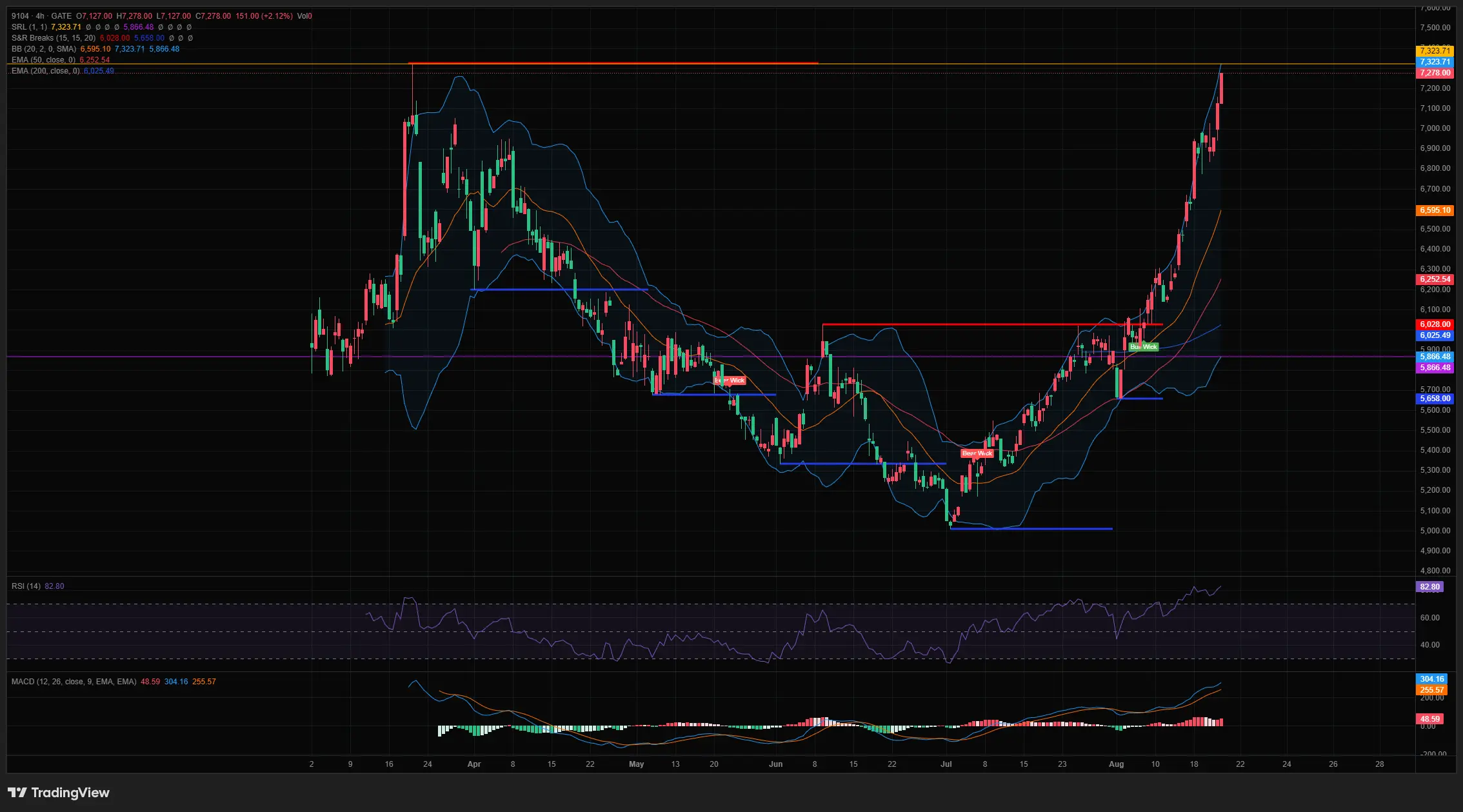Click the purple 82.80 RSI axis label
The height and width of the screenshot is (812, 1463).
point(1429,587)
